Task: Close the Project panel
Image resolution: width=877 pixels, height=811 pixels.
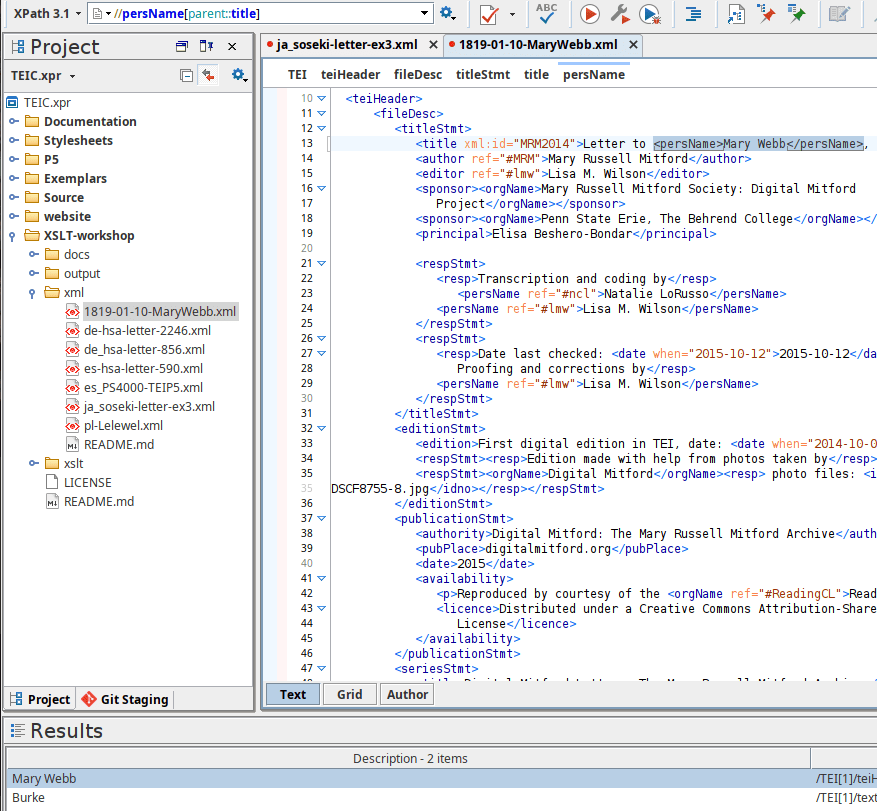Action: pyautogui.click(x=232, y=46)
